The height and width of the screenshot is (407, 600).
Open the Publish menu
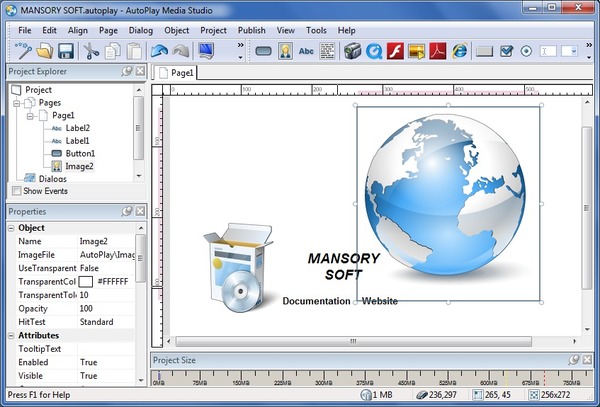point(251,30)
